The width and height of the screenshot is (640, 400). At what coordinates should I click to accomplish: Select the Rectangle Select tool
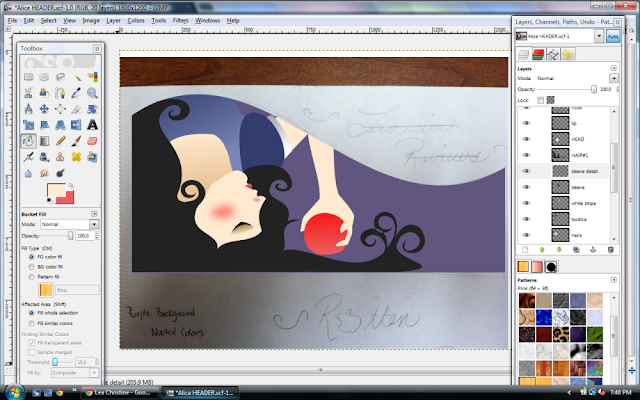[x=28, y=77]
